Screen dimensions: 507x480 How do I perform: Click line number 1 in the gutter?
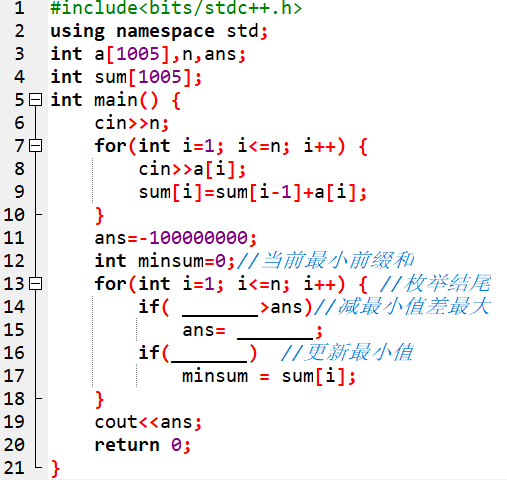tap(19, 8)
